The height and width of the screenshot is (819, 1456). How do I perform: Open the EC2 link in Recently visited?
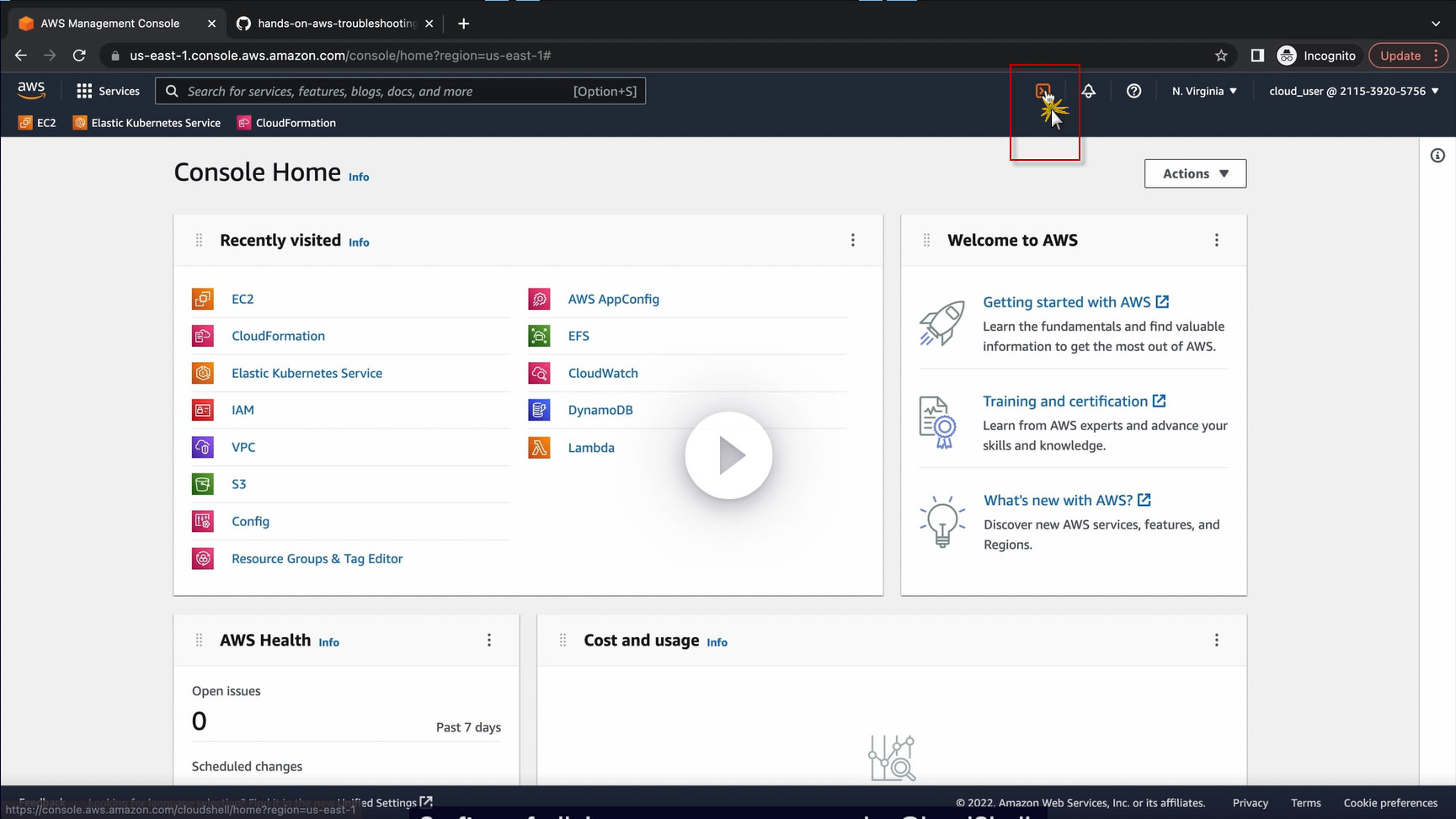tap(243, 299)
